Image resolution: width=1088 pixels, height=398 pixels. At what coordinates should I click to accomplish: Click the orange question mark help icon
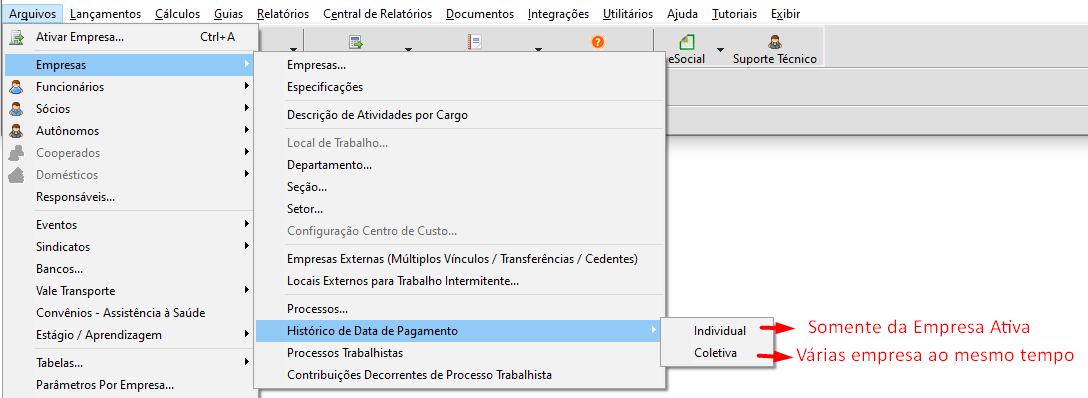[x=597, y=42]
